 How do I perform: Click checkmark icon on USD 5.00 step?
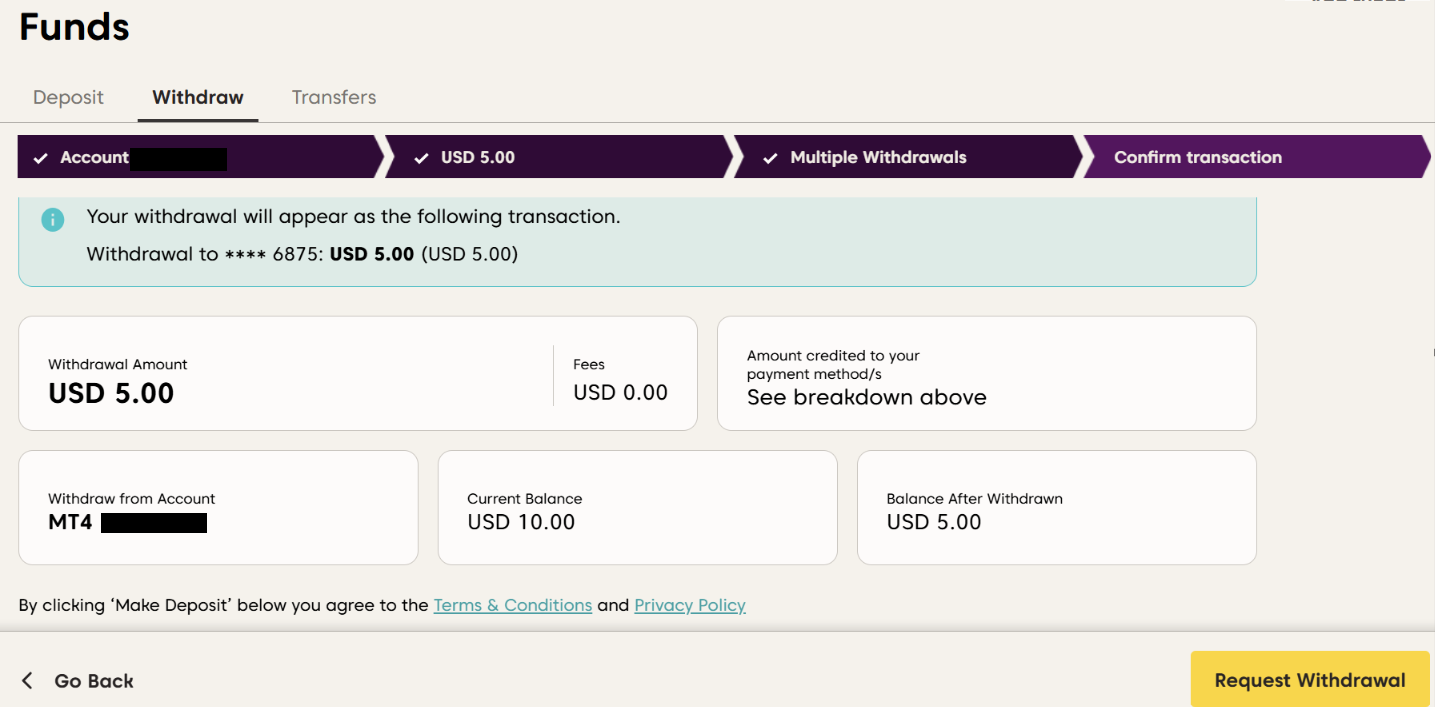(422, 158)
